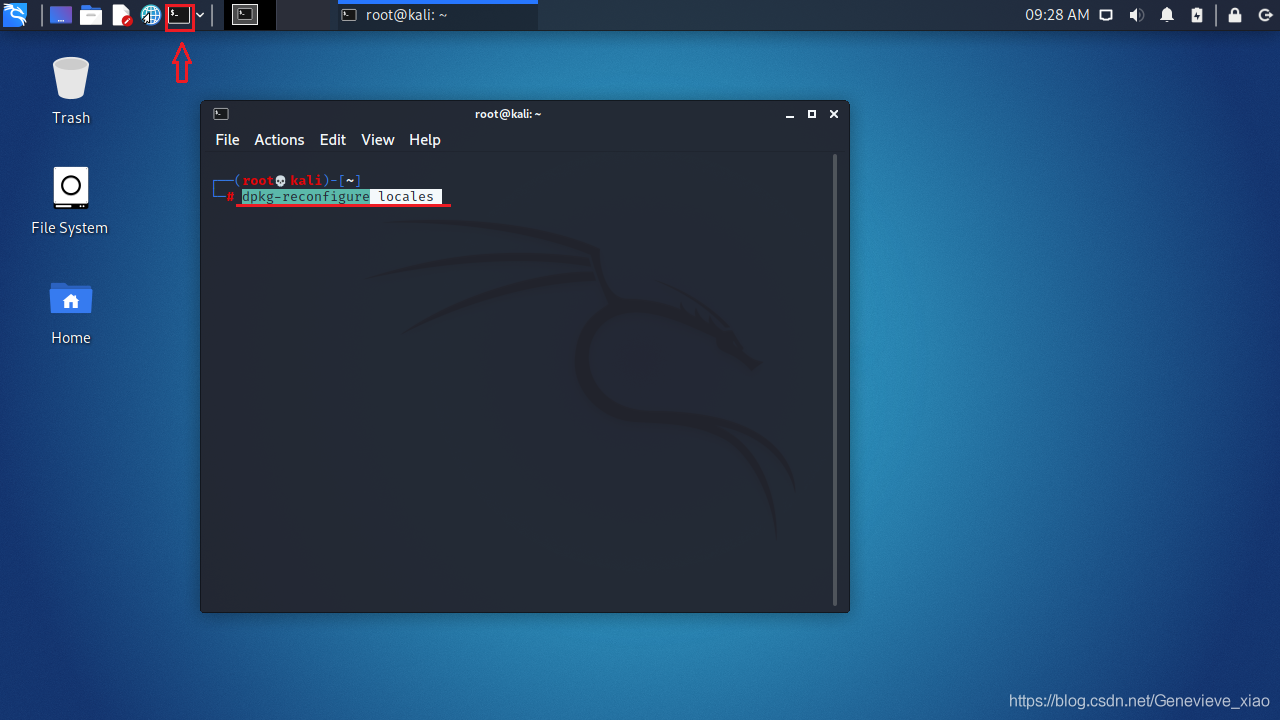Launch the file manager from the panel
Image resolution: width=1280 pixels, height=720 pixels.
[x=91, y=15]
